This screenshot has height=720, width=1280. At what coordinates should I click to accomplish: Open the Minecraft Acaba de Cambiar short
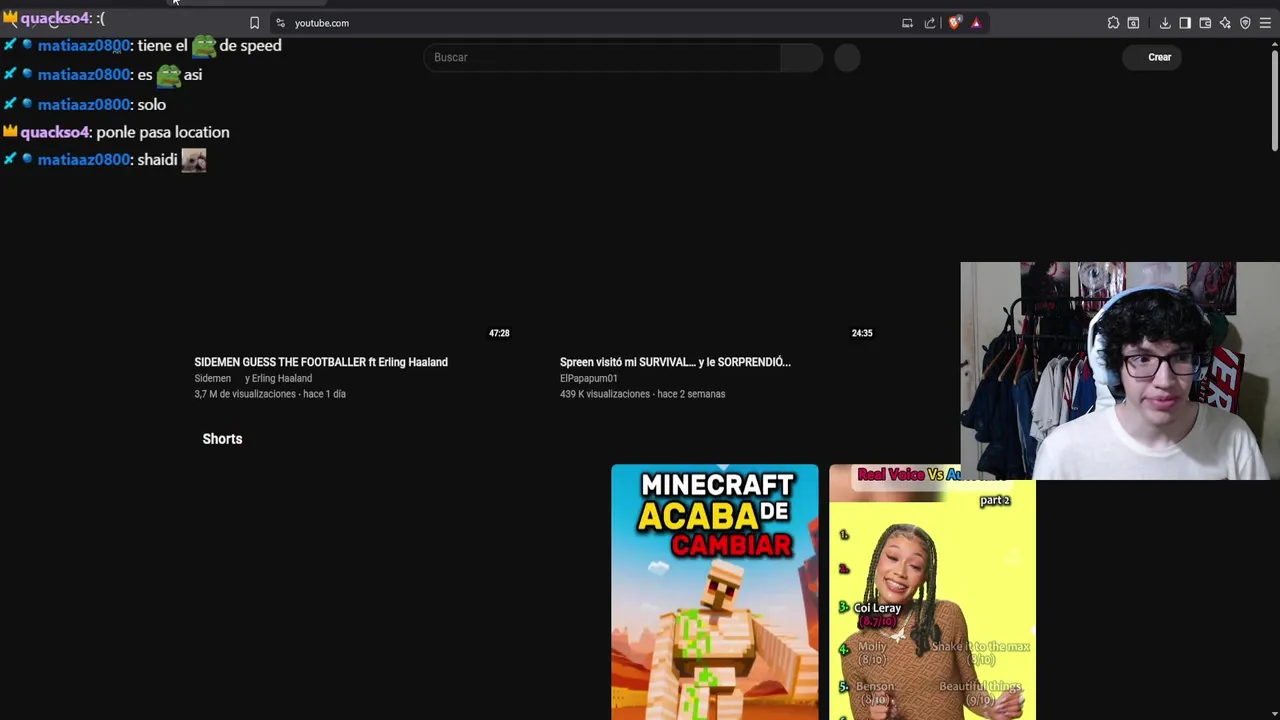[x=714, y=592]
